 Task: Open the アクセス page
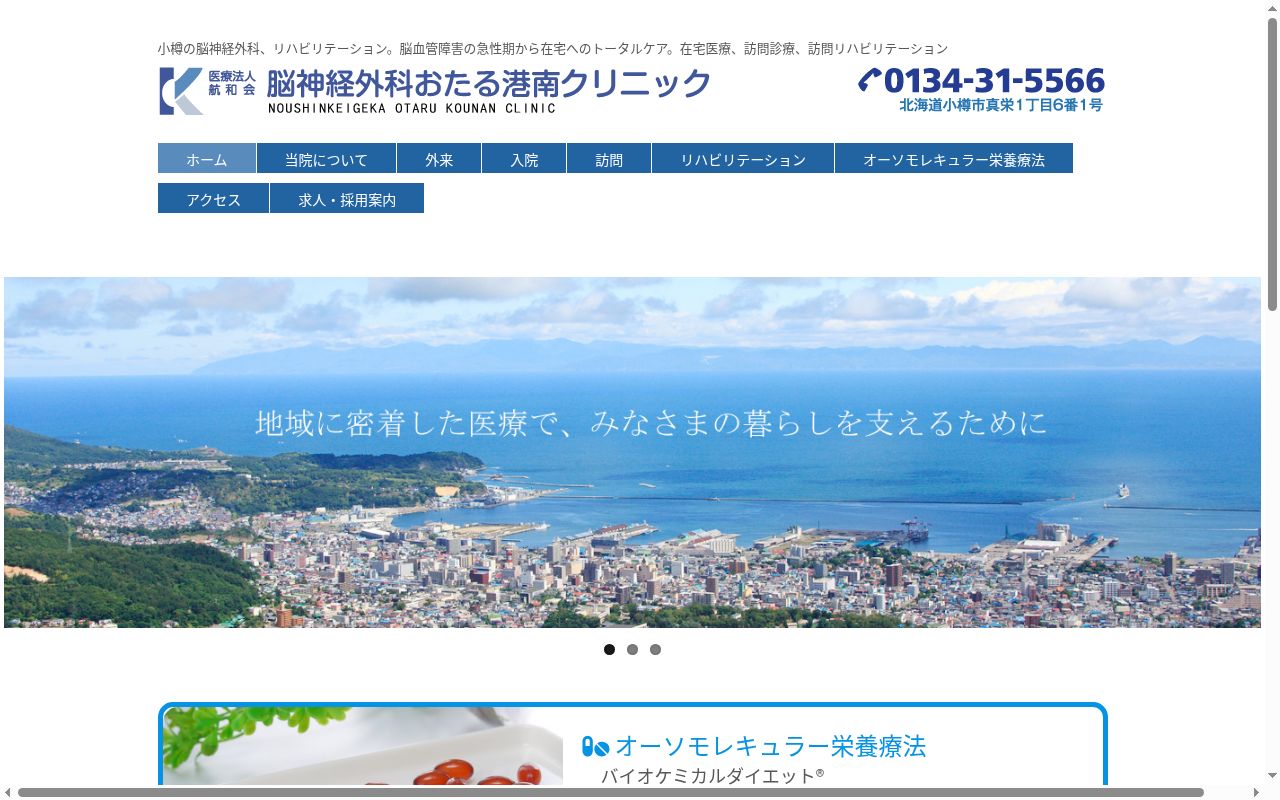(213, 198)
